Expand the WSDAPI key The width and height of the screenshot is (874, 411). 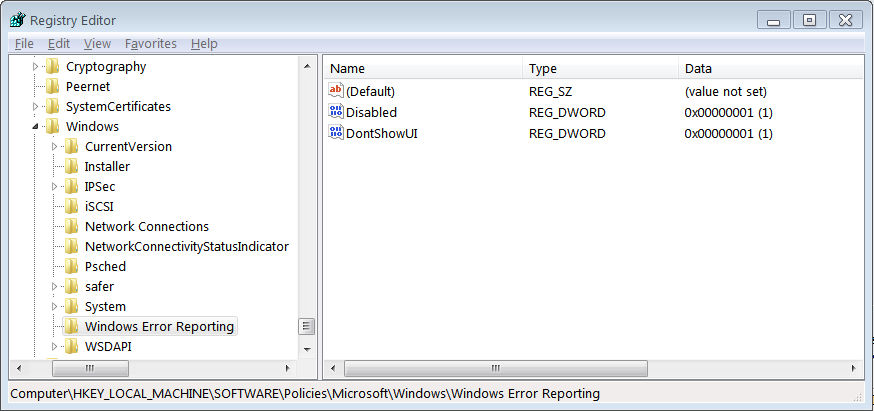pos(54,346)
